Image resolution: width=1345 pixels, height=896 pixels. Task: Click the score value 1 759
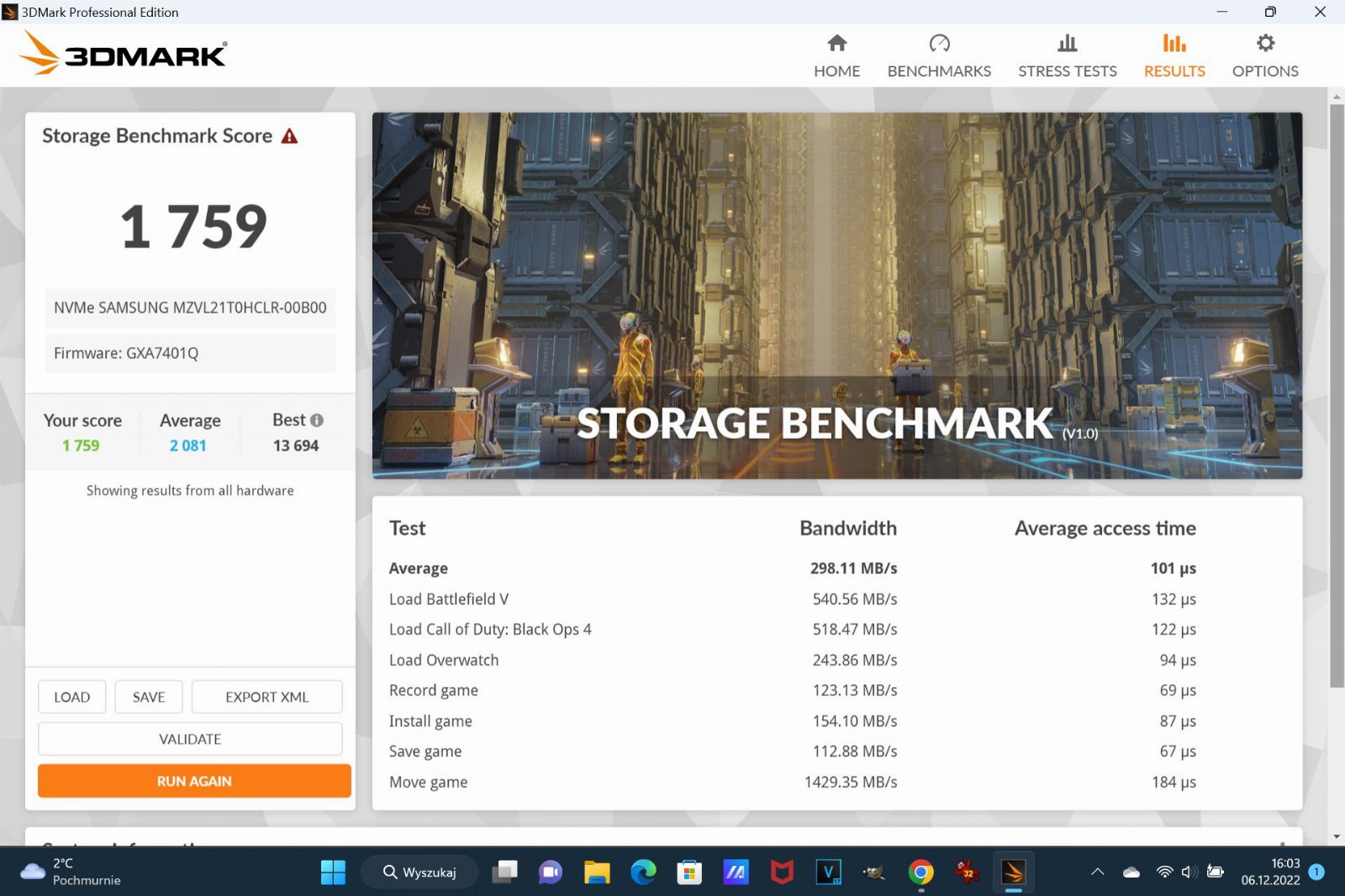click(193, 227)
